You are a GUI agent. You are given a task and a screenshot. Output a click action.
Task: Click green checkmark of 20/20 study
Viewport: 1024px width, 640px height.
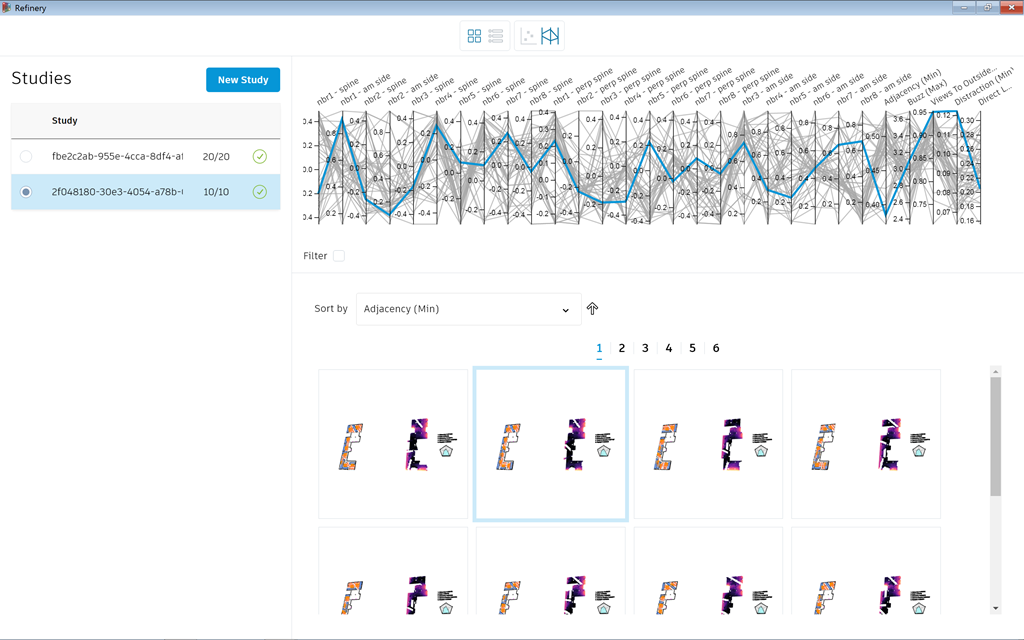(x=260, y=156)
